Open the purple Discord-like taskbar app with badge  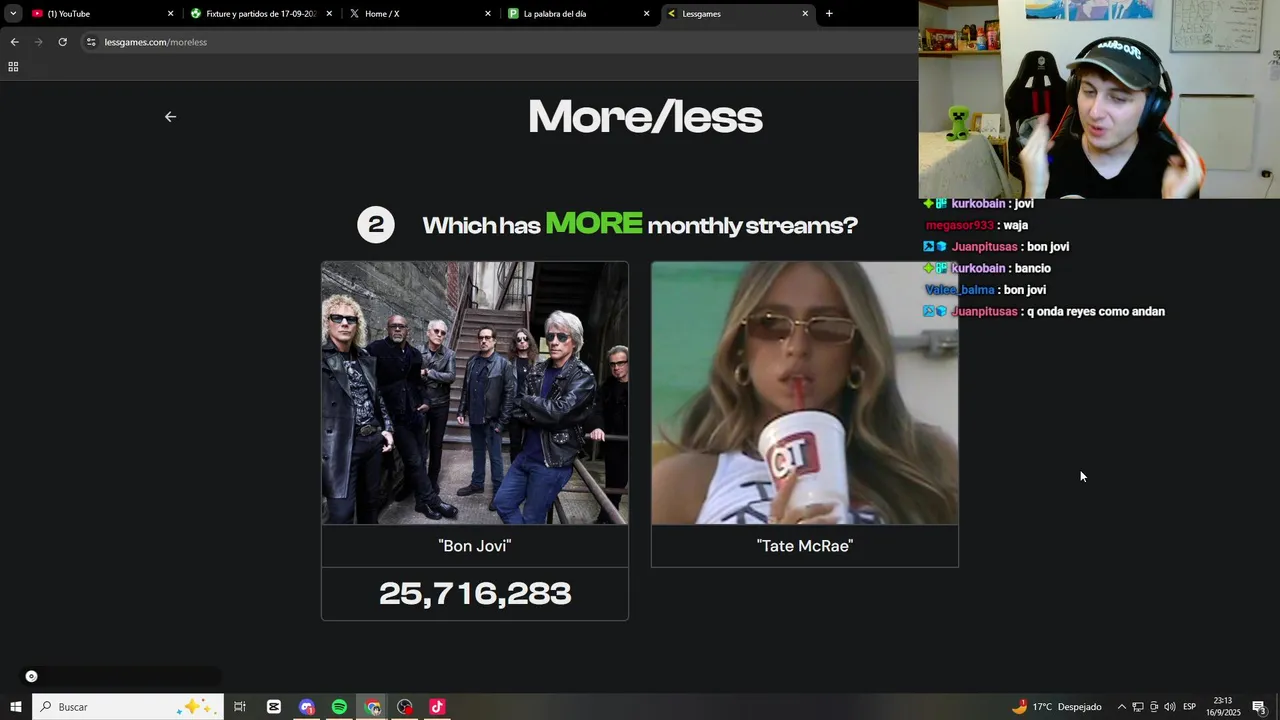point(307,707)
